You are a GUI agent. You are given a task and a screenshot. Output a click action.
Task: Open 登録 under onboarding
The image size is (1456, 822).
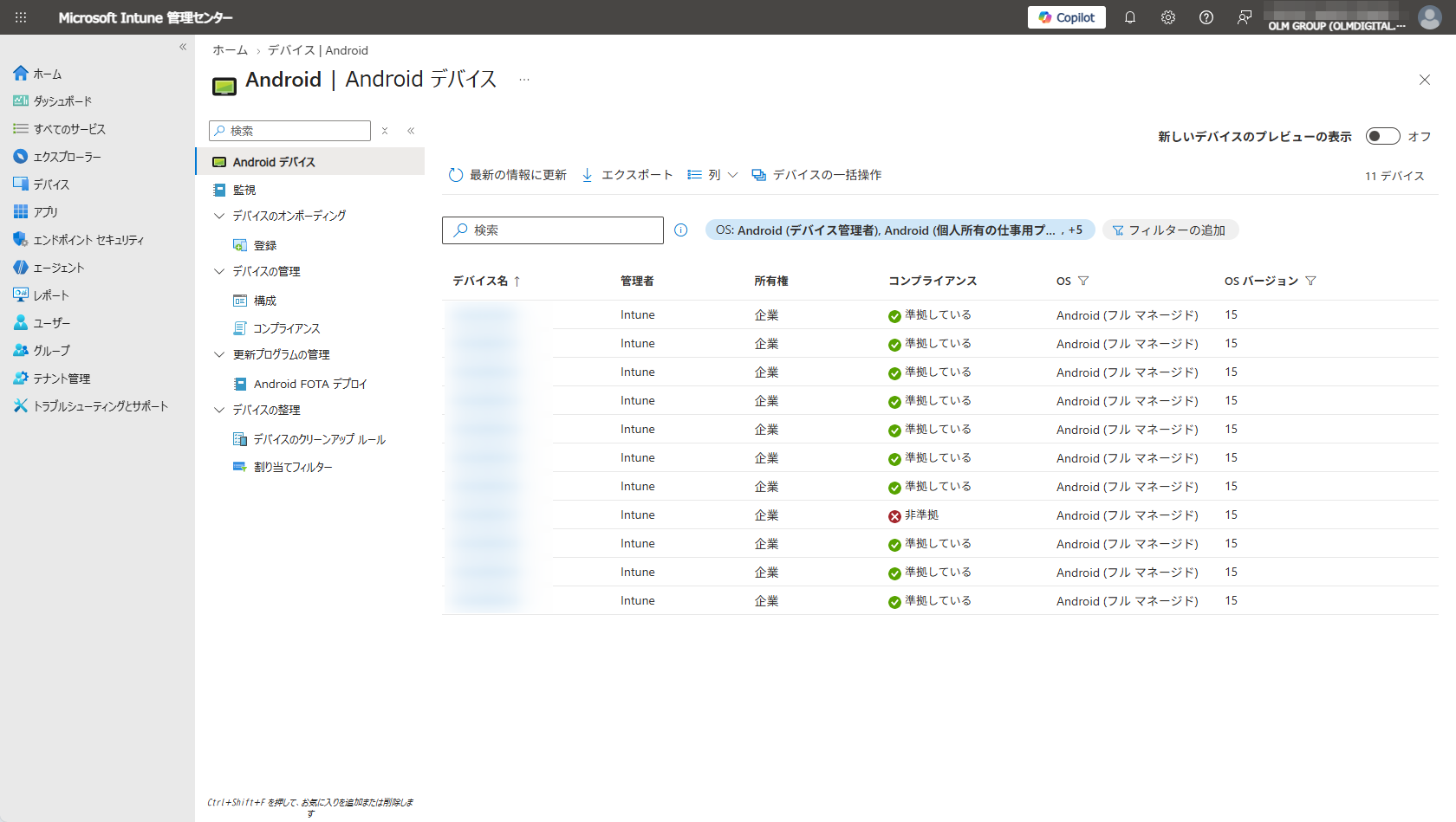265,245
